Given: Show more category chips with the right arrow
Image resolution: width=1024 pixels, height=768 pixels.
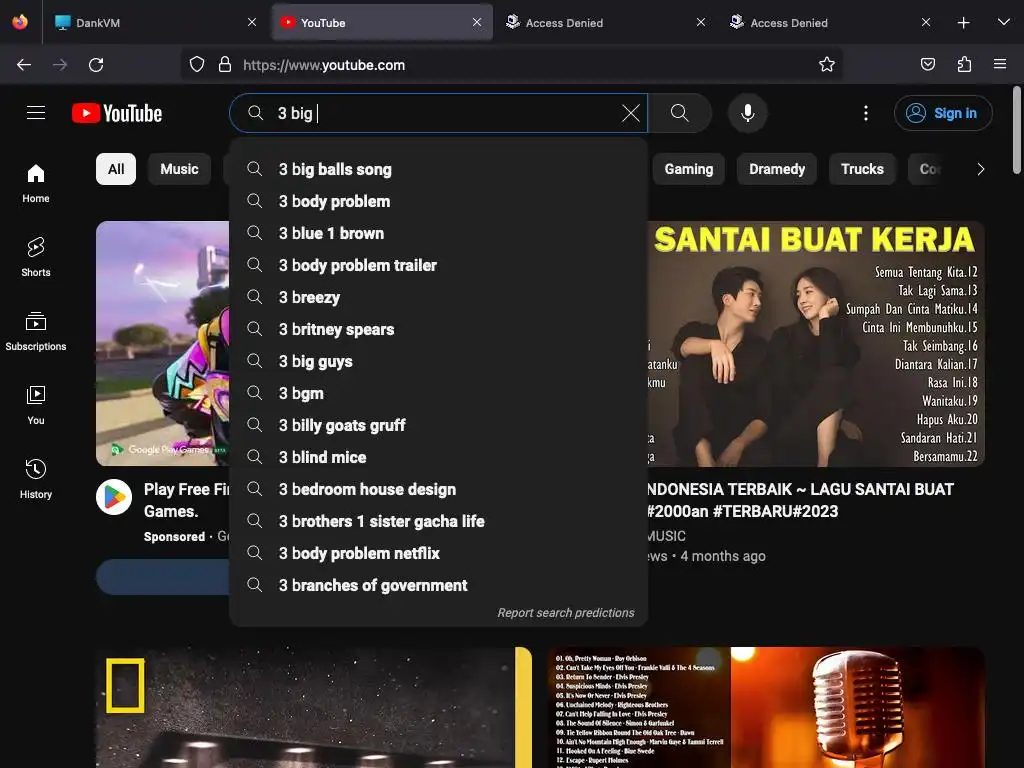Looking at the screenshot, I should (980, 169).
